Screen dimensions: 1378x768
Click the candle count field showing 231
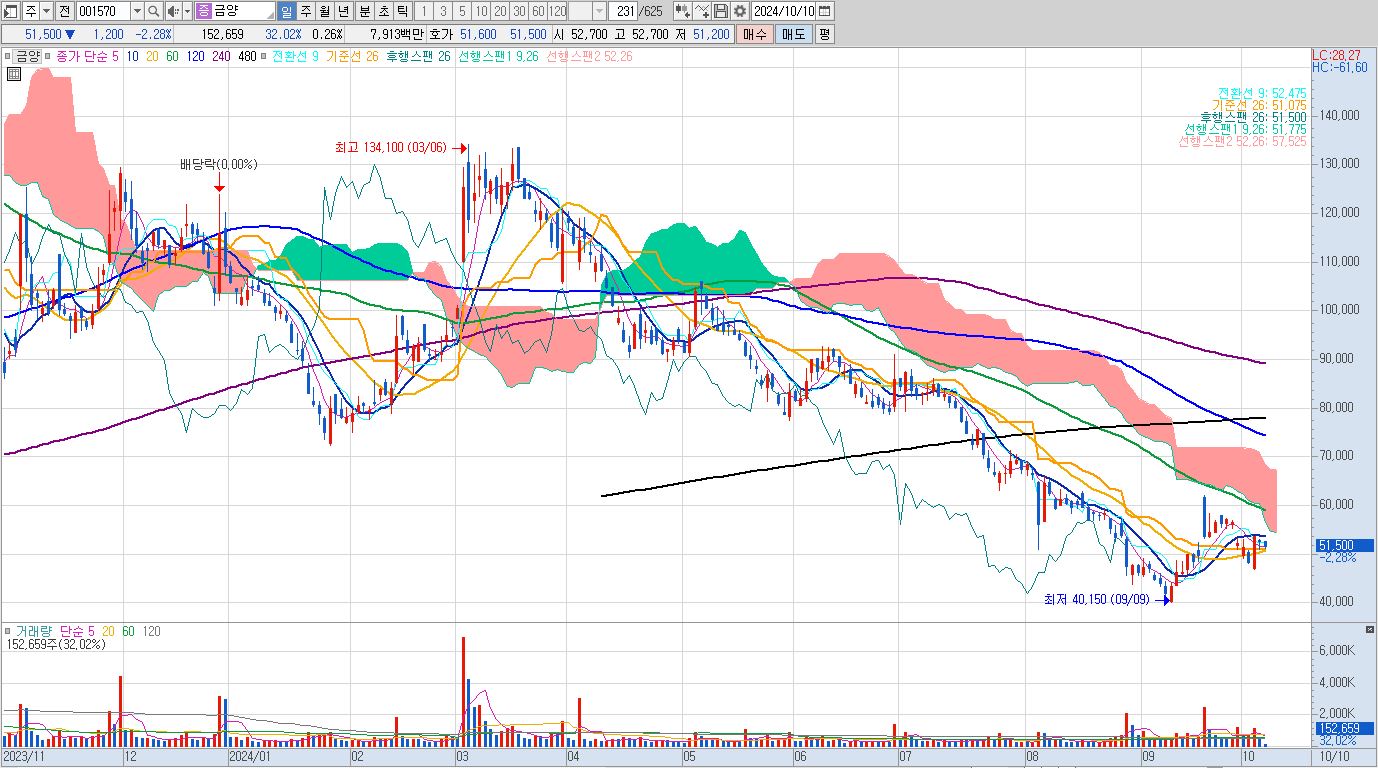tap(624, 11)
